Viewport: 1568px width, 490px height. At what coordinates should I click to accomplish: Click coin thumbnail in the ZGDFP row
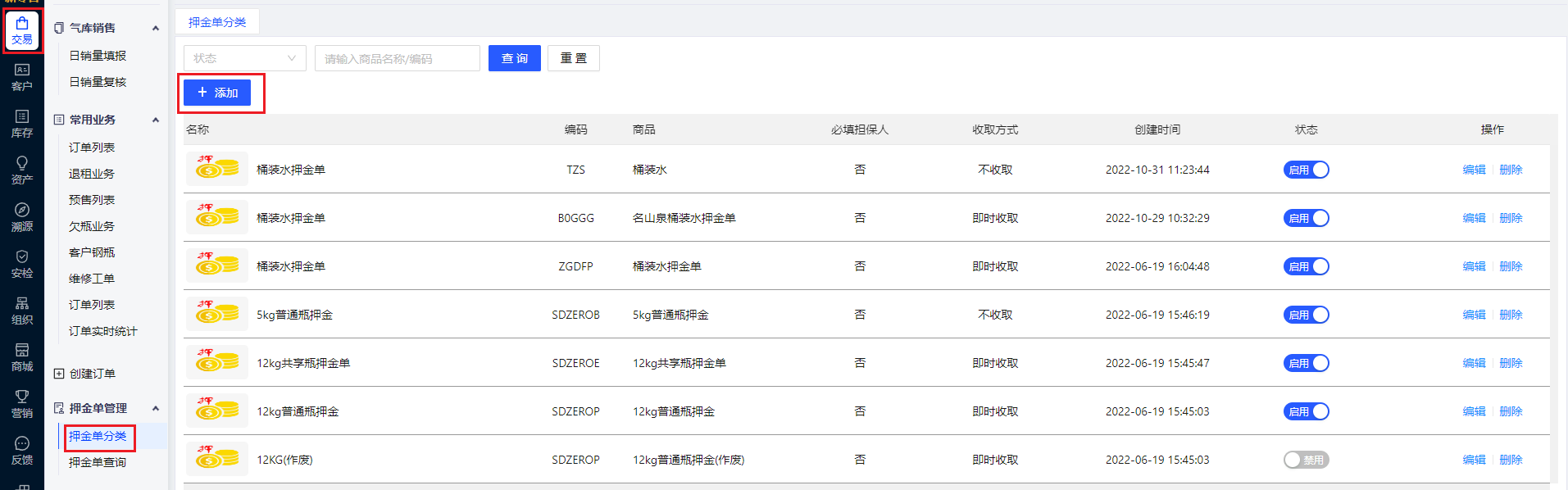[217, 265]
